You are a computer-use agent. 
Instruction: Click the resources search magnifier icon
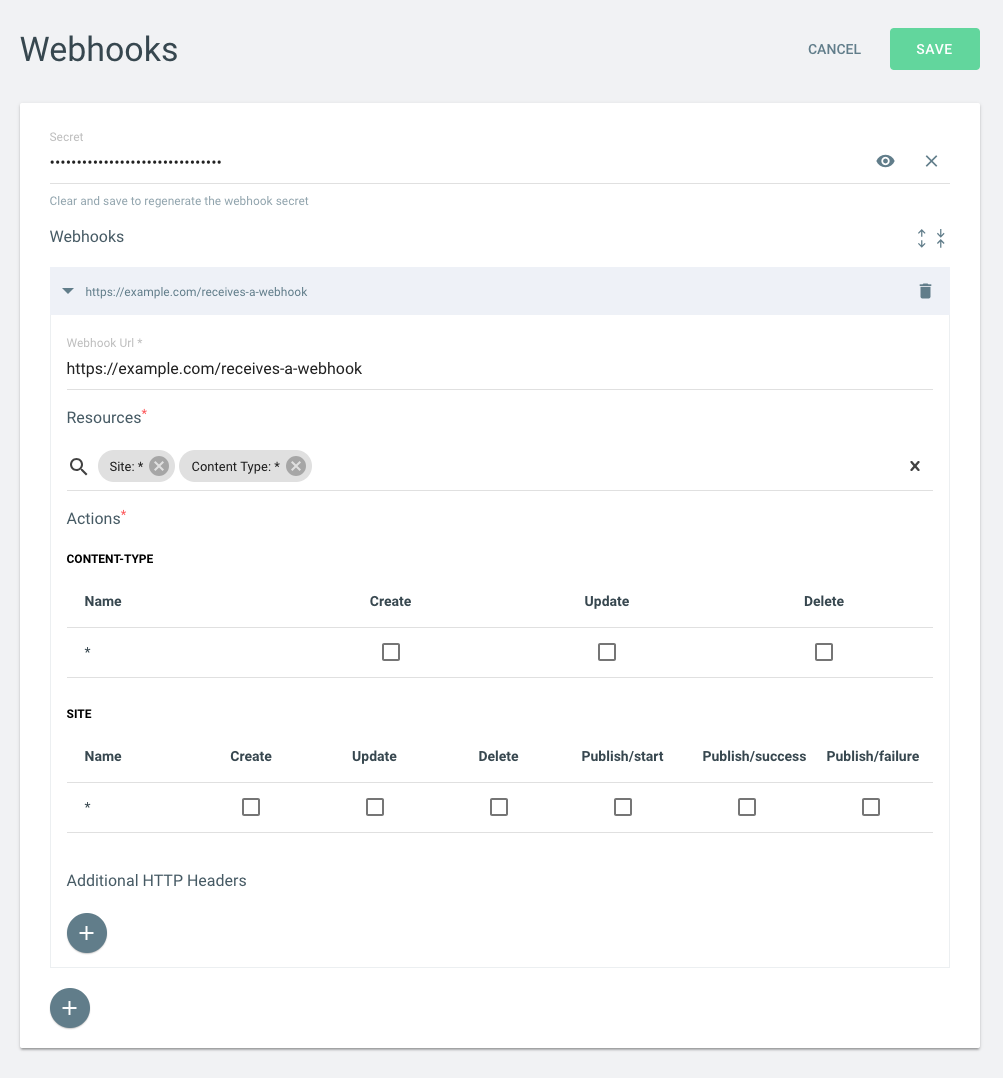(x=78, y=466)
